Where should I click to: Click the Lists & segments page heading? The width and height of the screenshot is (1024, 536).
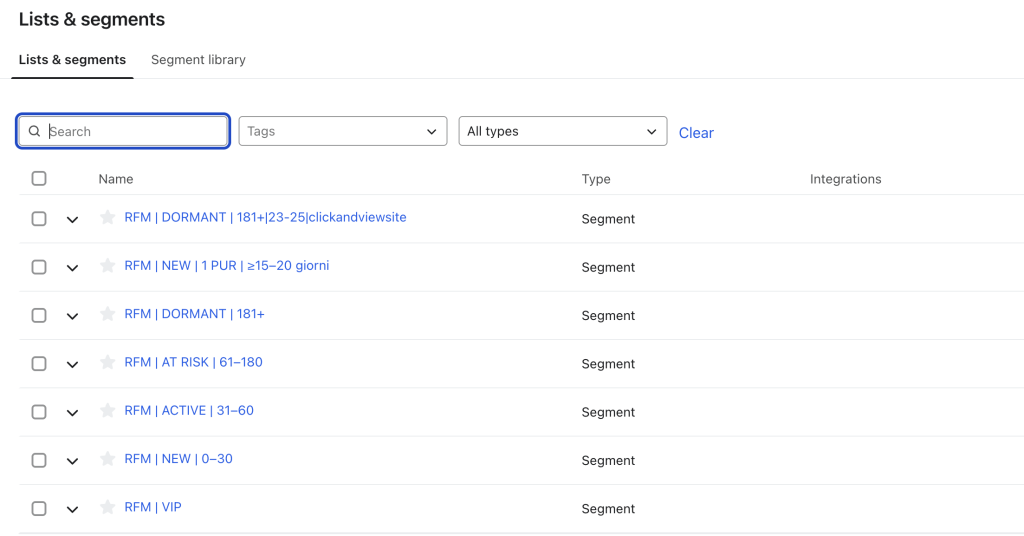tap(92, 20)
